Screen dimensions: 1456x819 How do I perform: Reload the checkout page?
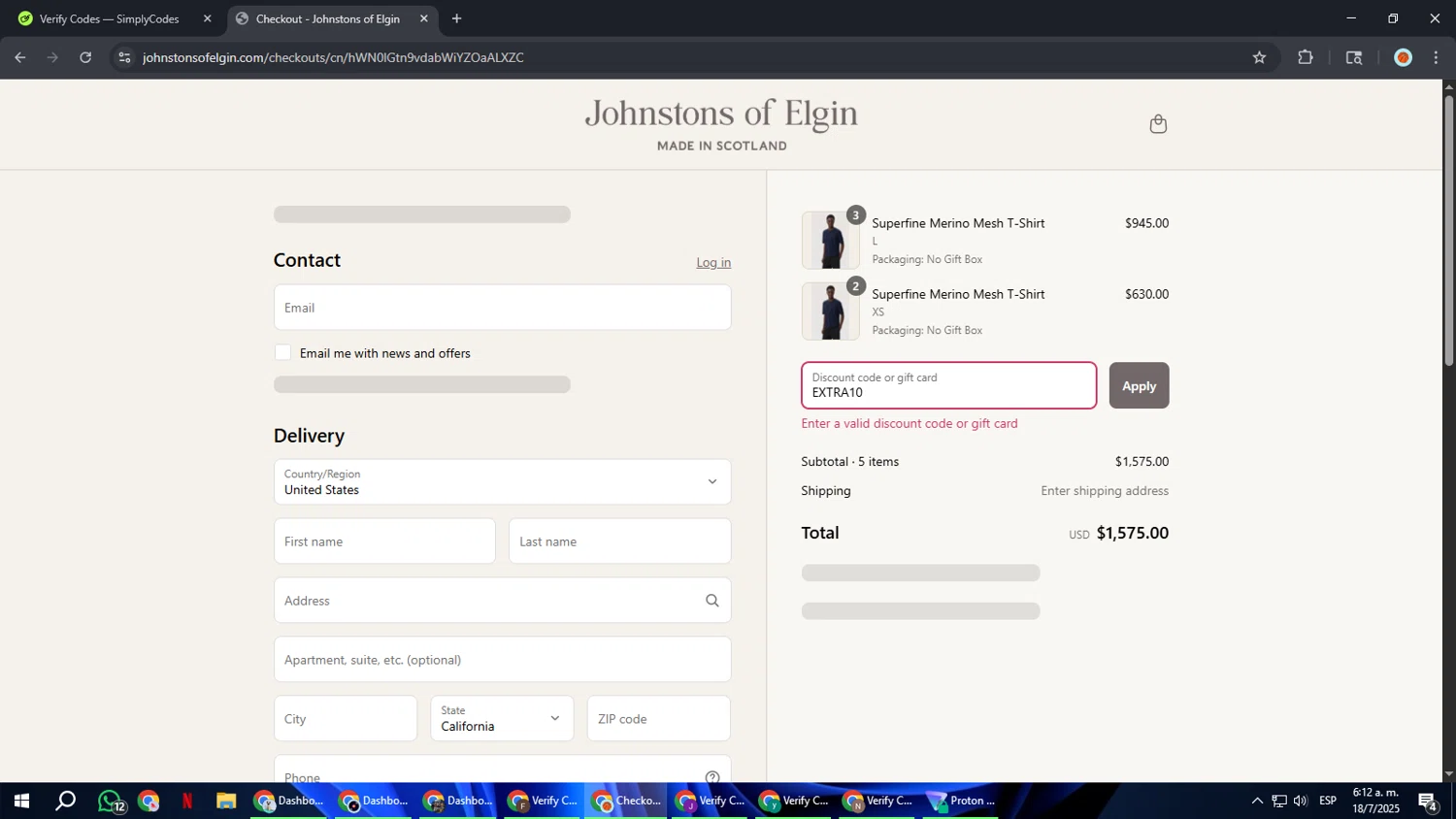tap(85, 57)
